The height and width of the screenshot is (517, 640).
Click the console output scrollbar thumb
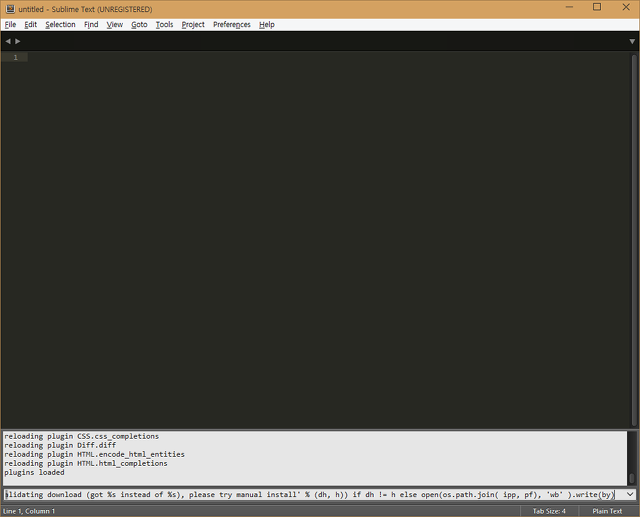[631, 478]
